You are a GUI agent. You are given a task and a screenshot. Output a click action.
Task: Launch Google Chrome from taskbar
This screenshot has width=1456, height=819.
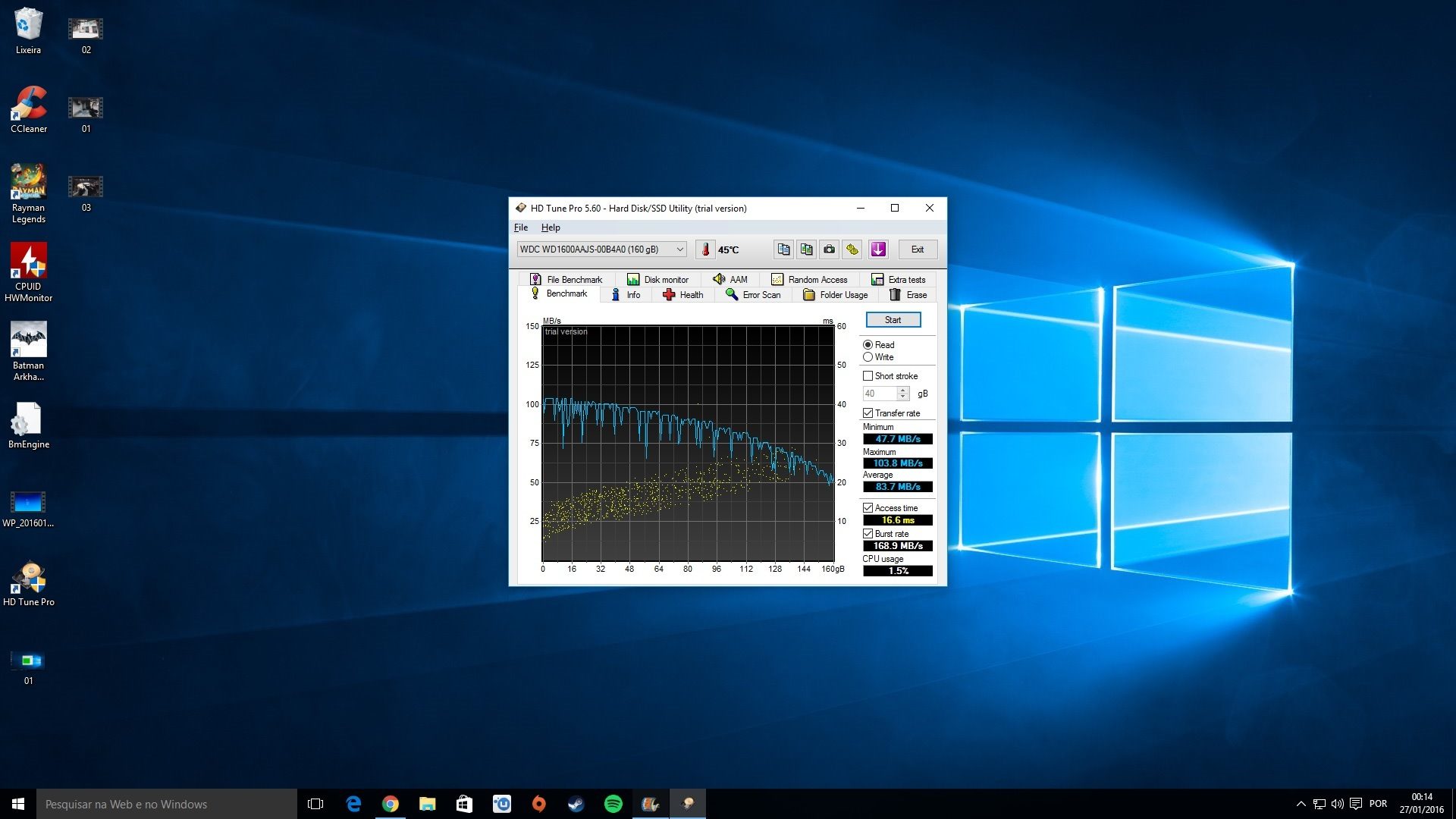pos(391,804)
